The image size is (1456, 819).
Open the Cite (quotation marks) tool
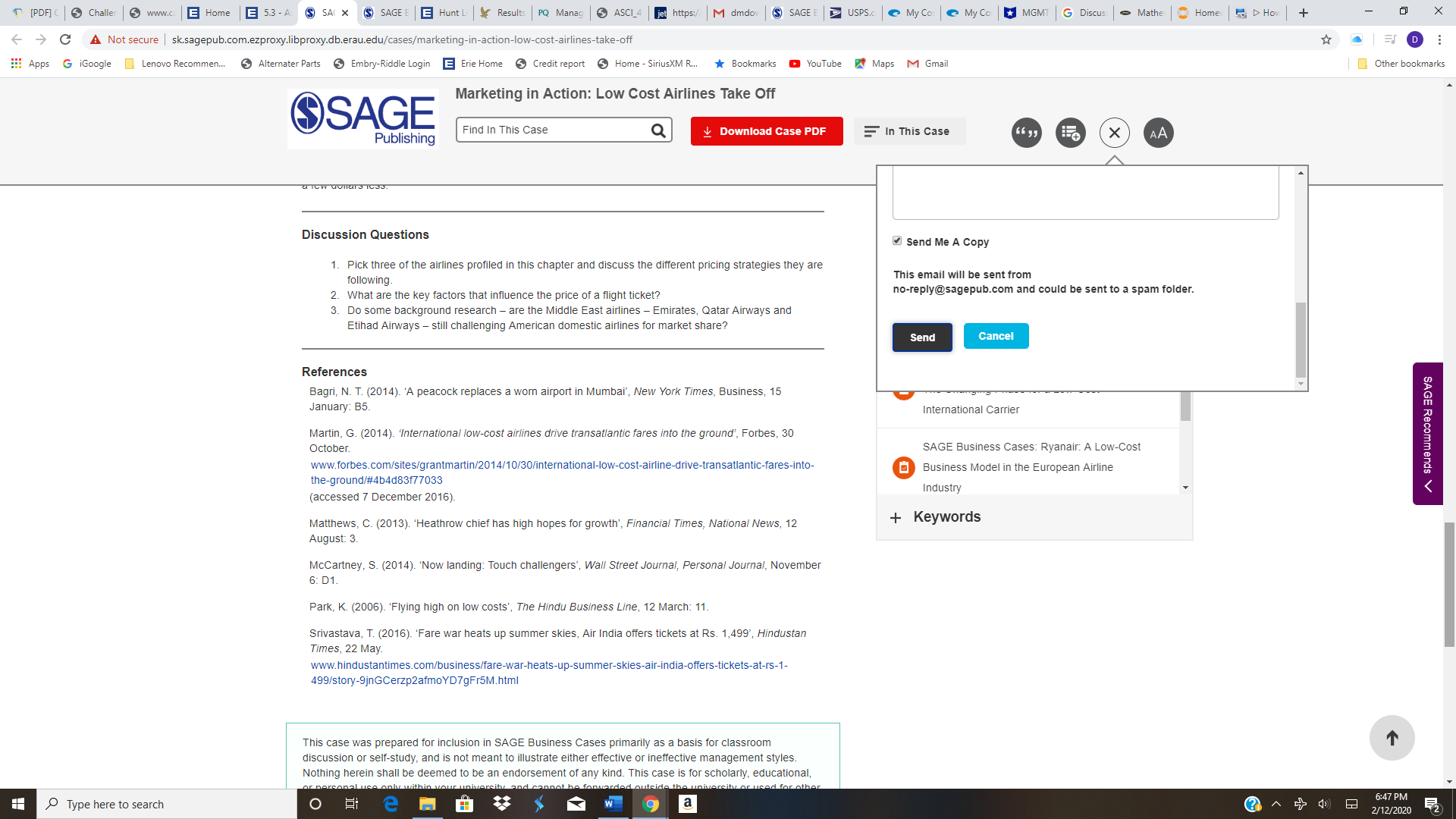(1026, 133)
